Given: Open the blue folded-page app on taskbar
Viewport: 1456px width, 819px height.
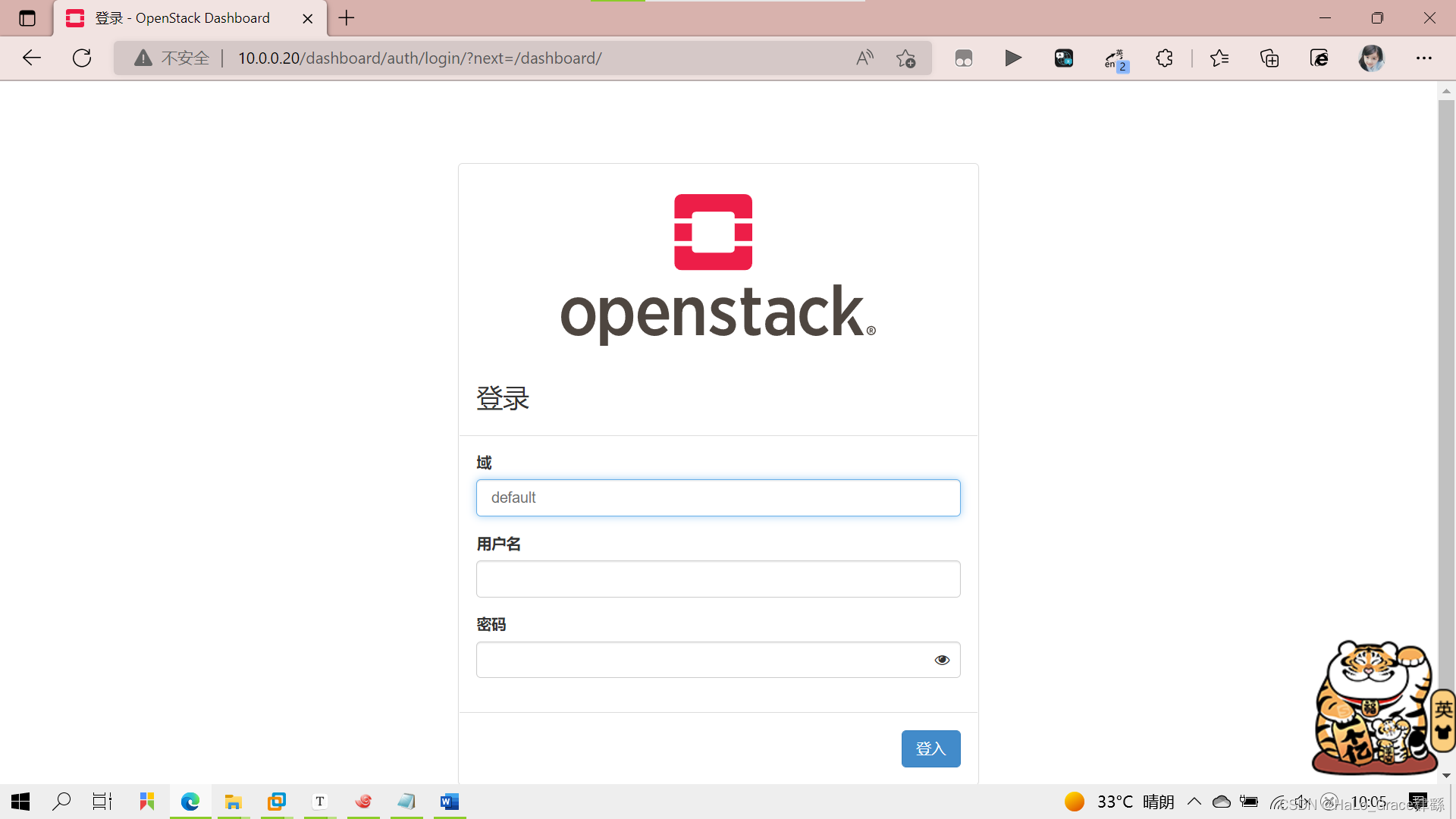Looking at the screenshot, I should (406, 802).
